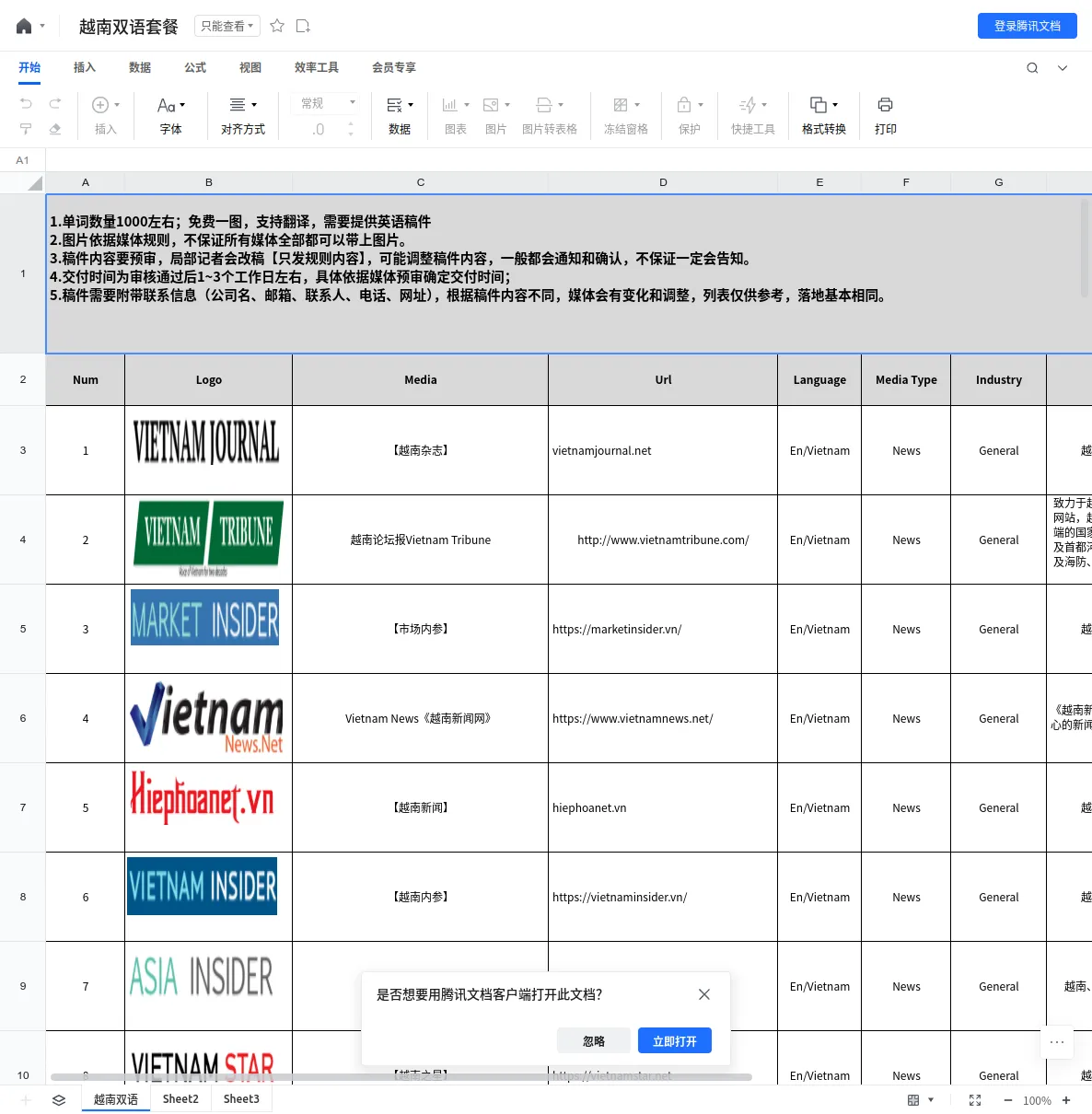Select the format painter tool

point(26,129)
